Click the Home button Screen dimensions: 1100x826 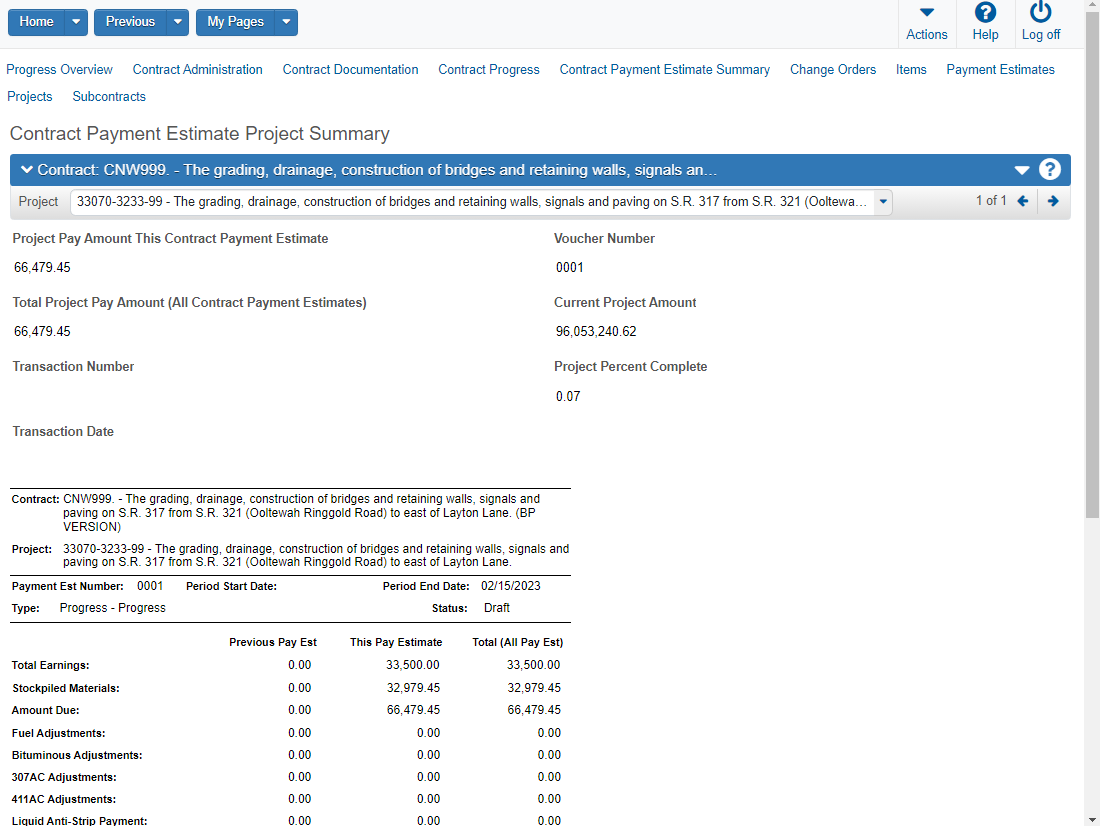pos(36,22)
